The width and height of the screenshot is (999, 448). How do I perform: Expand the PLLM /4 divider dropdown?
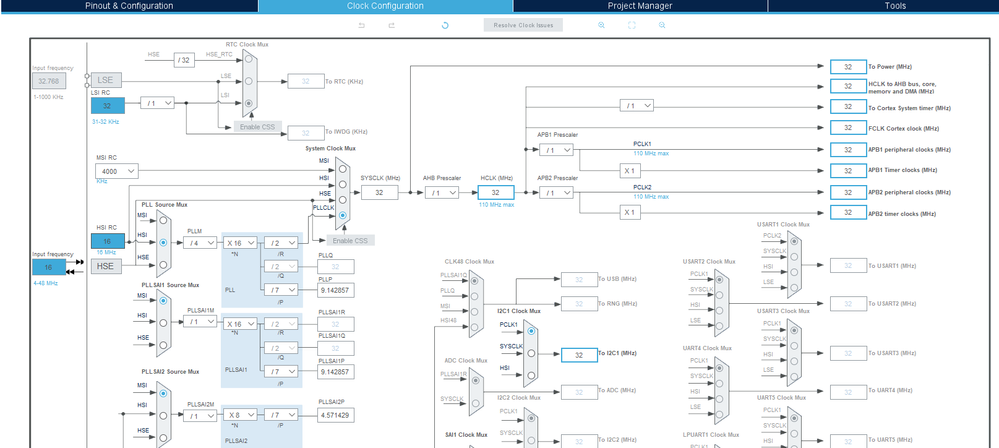coord(200,243)
